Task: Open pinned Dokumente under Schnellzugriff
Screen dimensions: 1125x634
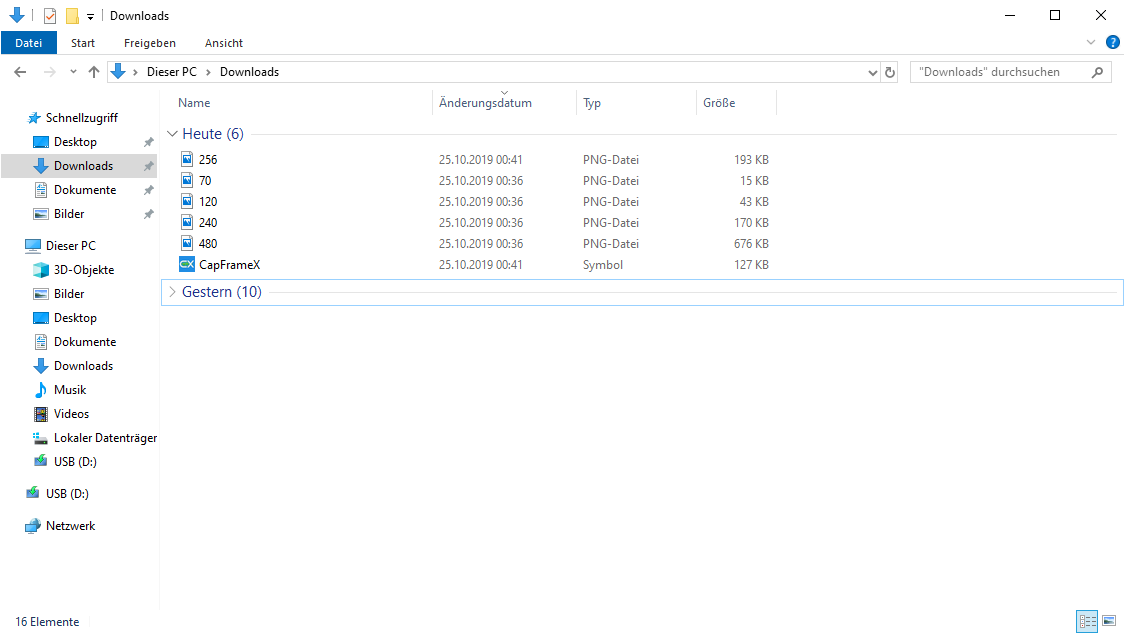Action: point(85,190)
